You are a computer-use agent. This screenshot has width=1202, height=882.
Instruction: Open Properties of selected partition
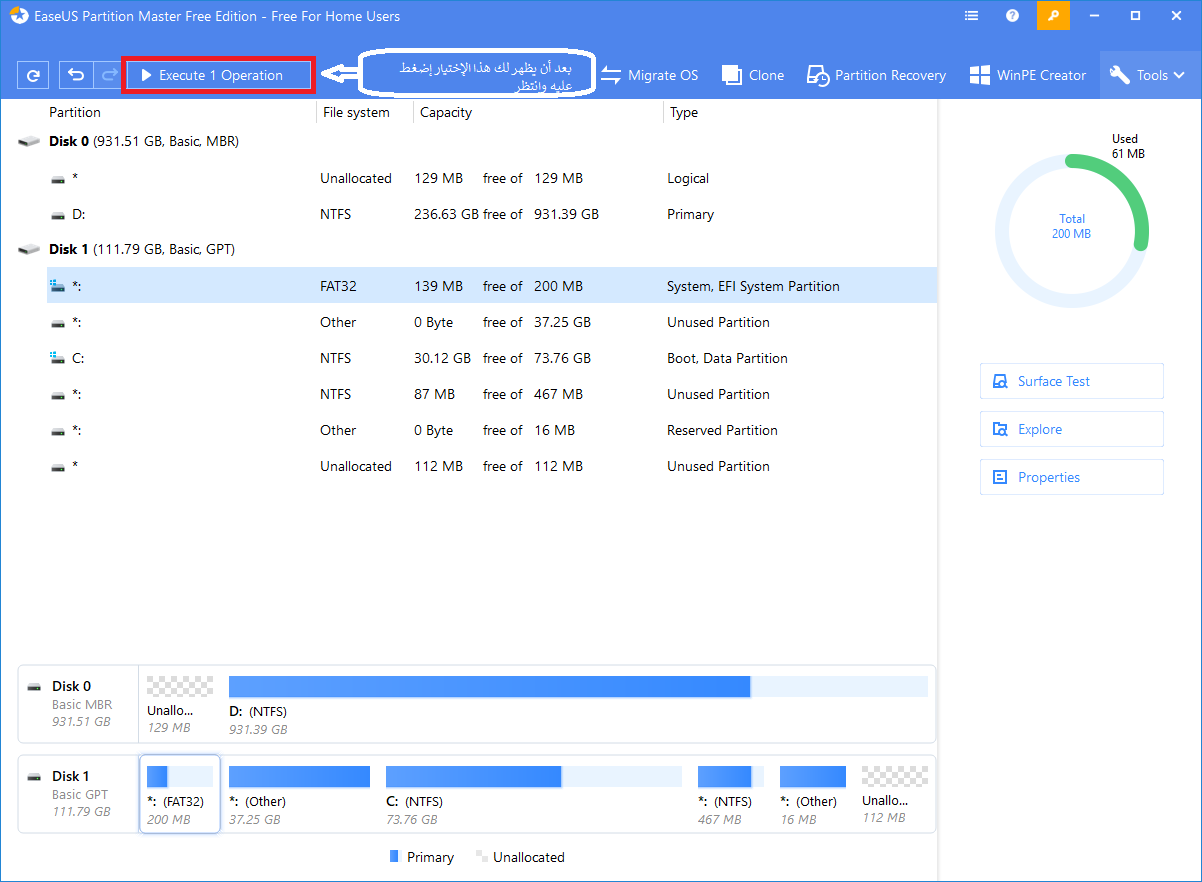point(1072,477)
